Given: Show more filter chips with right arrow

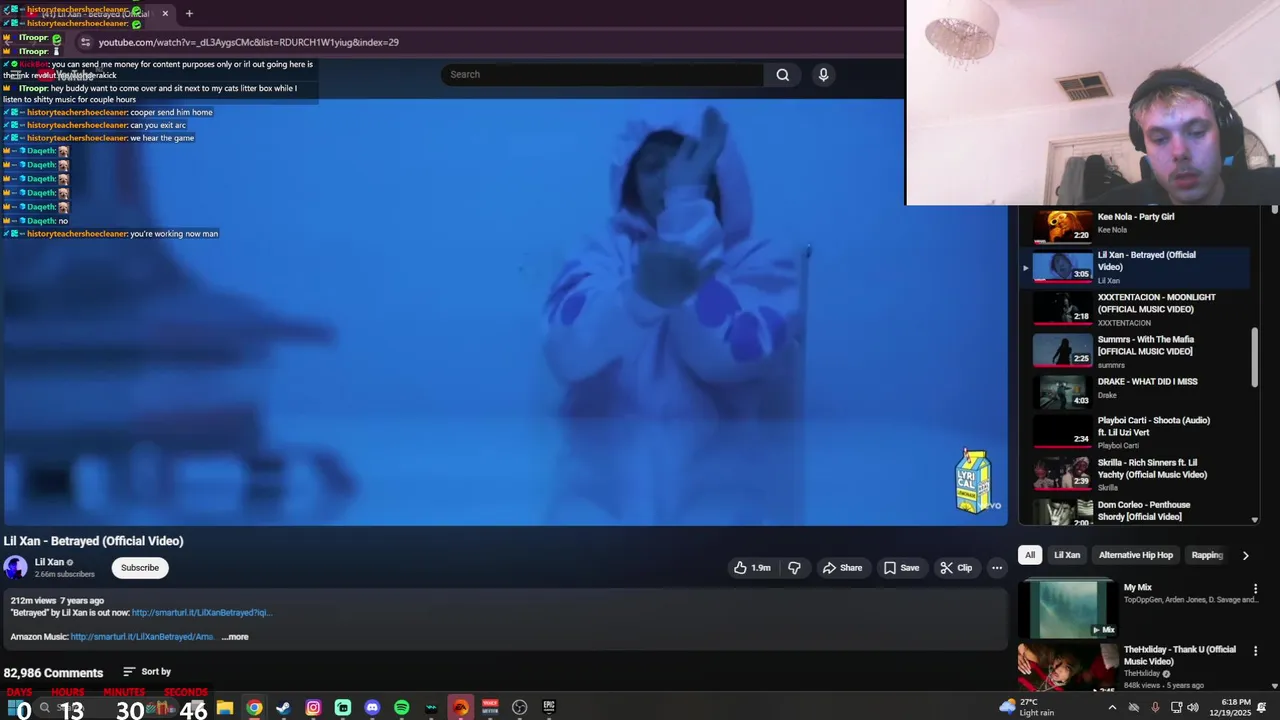Looking at the screenshot, I should click(x=1245, y=555).
